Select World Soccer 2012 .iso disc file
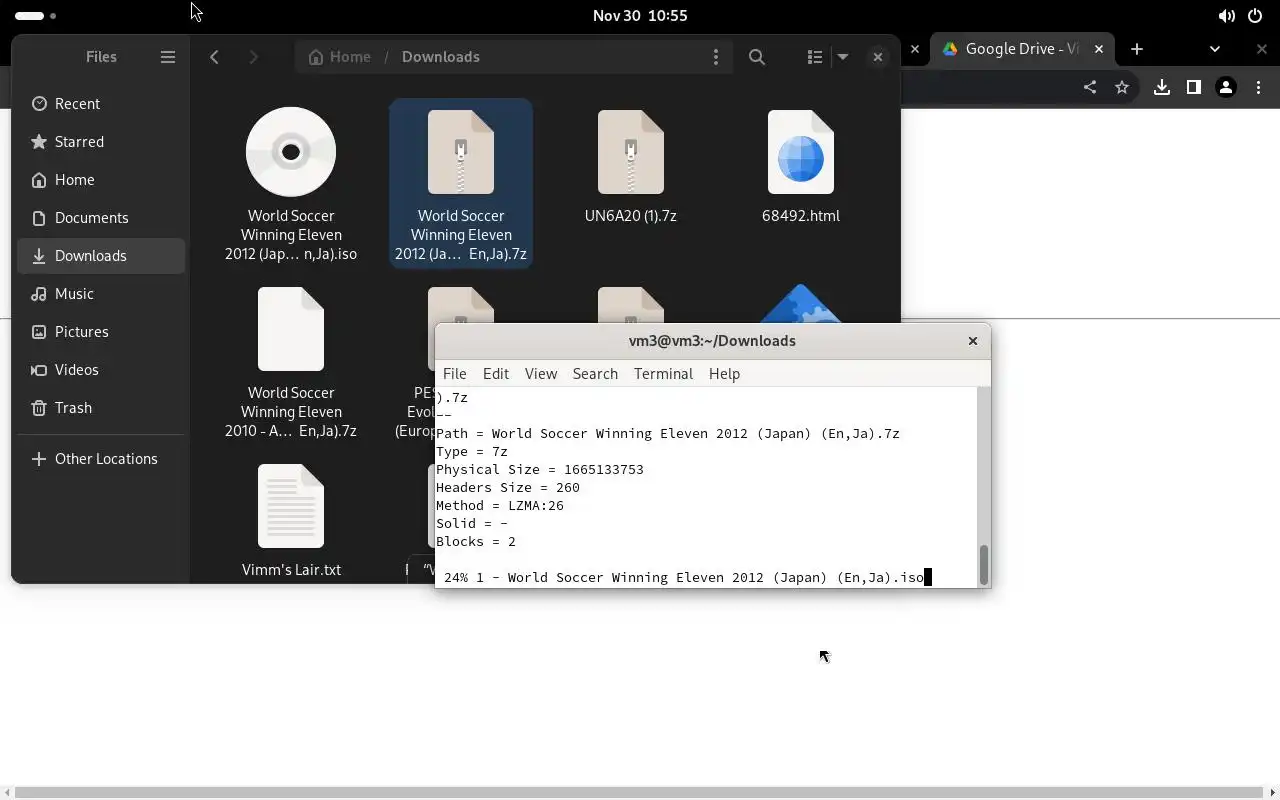Screen dimensions: 1280x800 coord(291,184)
